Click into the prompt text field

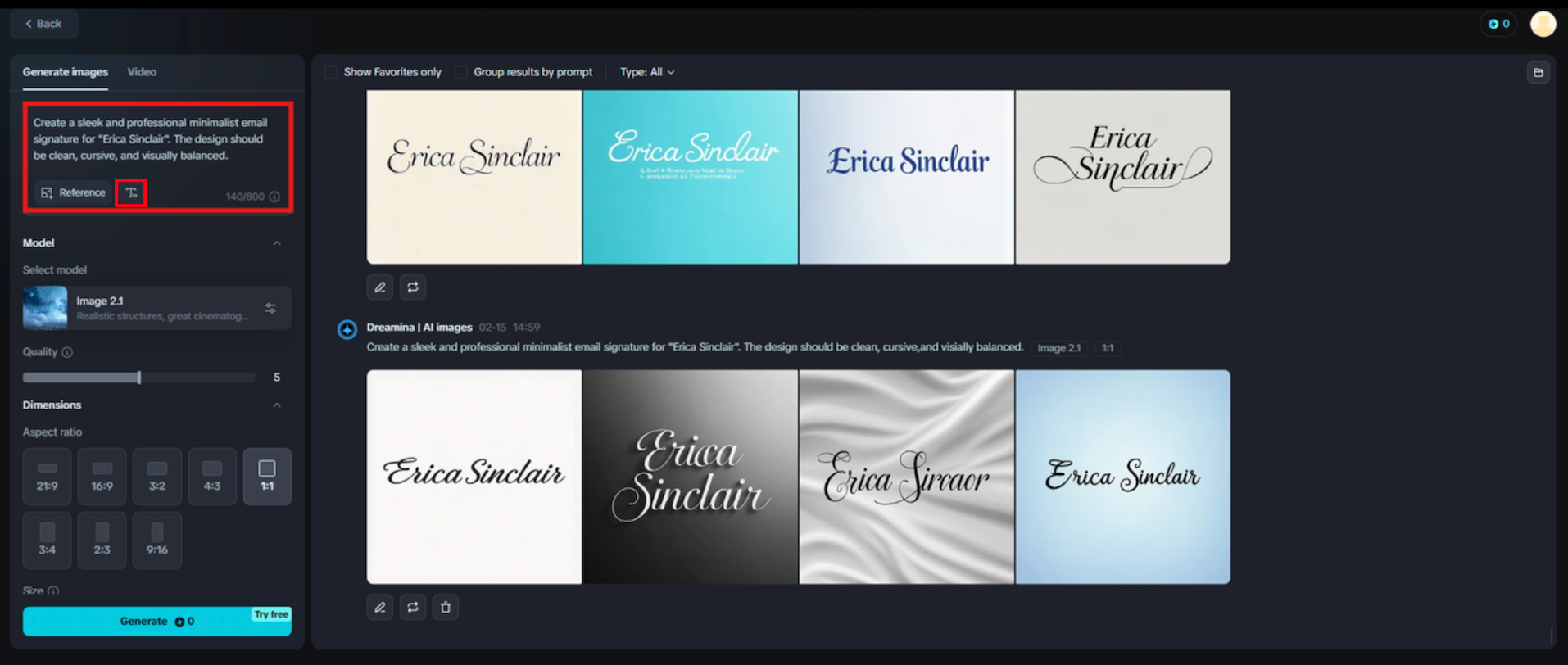(157, 139)
